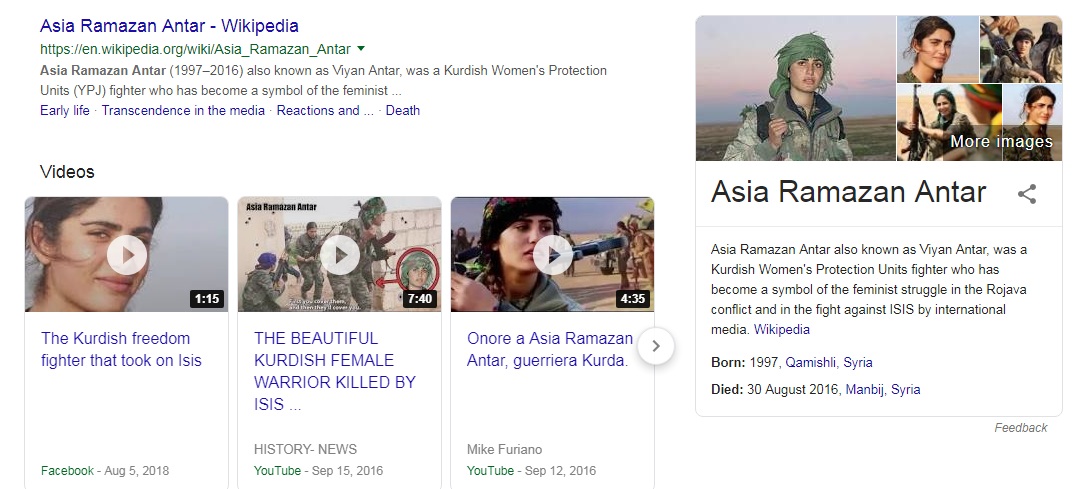Click the Facebook source label

pyautogui.click(x=67, y=470)
